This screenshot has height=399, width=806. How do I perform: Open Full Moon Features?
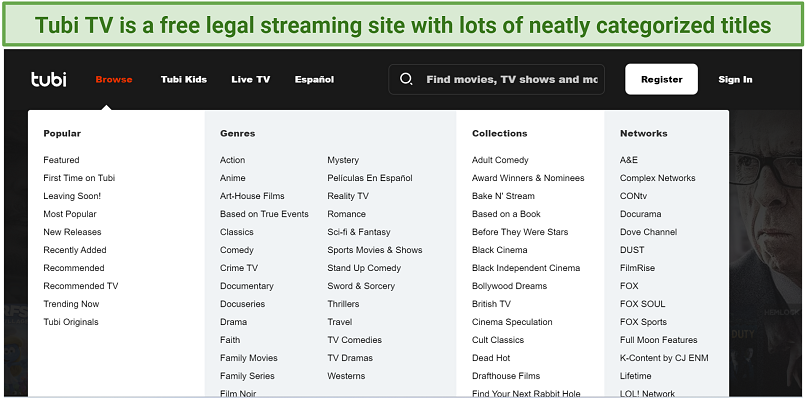(658, 340)
